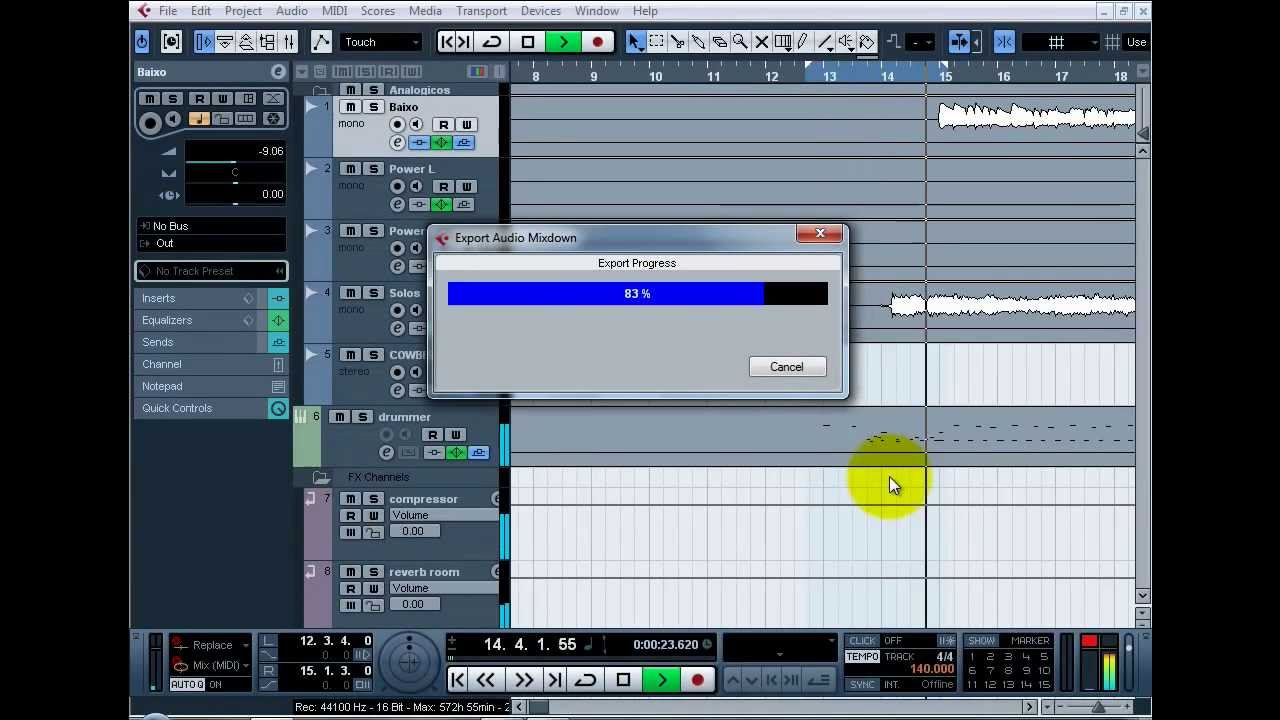Click inspector record enable round button
The height and width of the screenshot is (720, 1280).
coord(150,122)
